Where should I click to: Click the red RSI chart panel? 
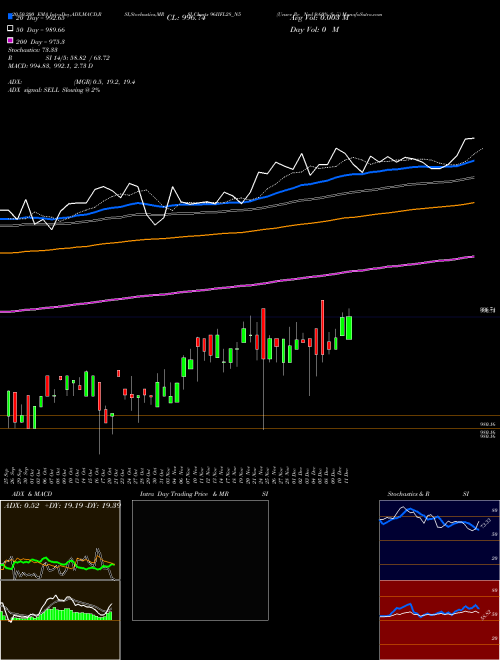click(439, 620)
